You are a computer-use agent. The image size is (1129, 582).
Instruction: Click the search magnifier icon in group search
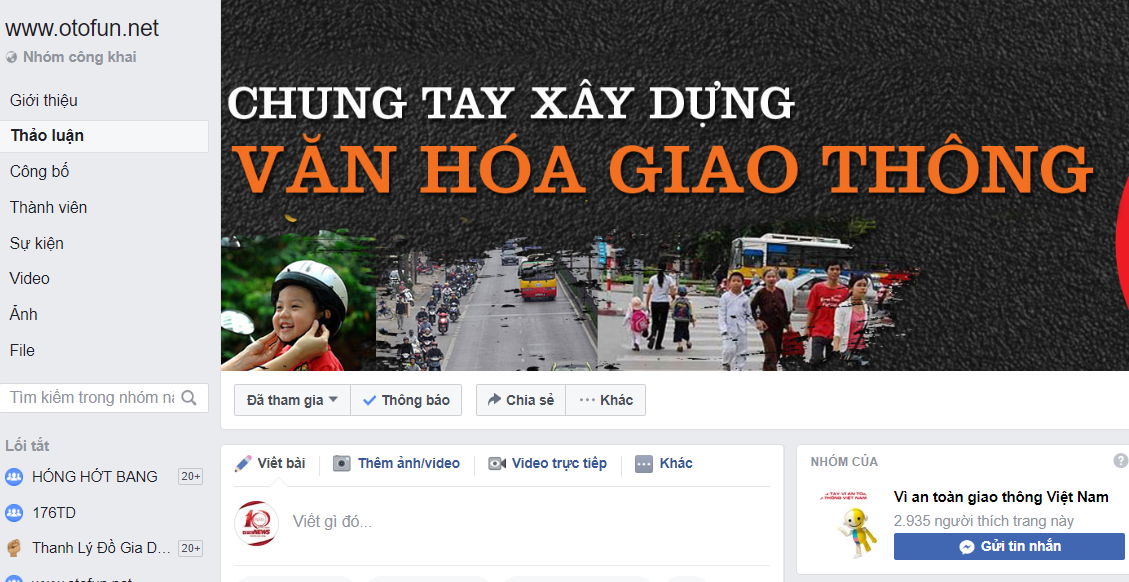click(189, 398)
